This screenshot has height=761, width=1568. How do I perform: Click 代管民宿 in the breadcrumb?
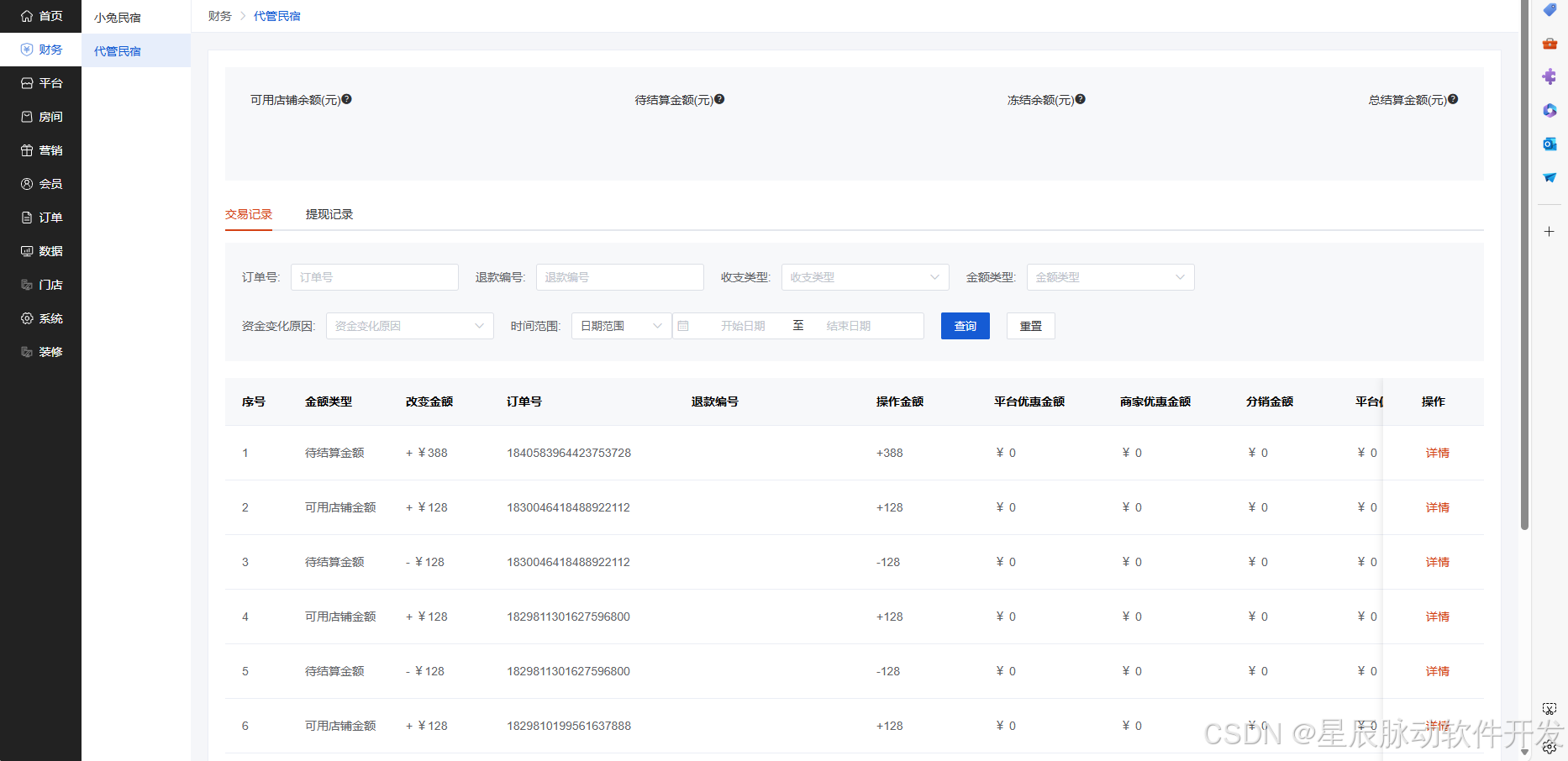[276, 16]
